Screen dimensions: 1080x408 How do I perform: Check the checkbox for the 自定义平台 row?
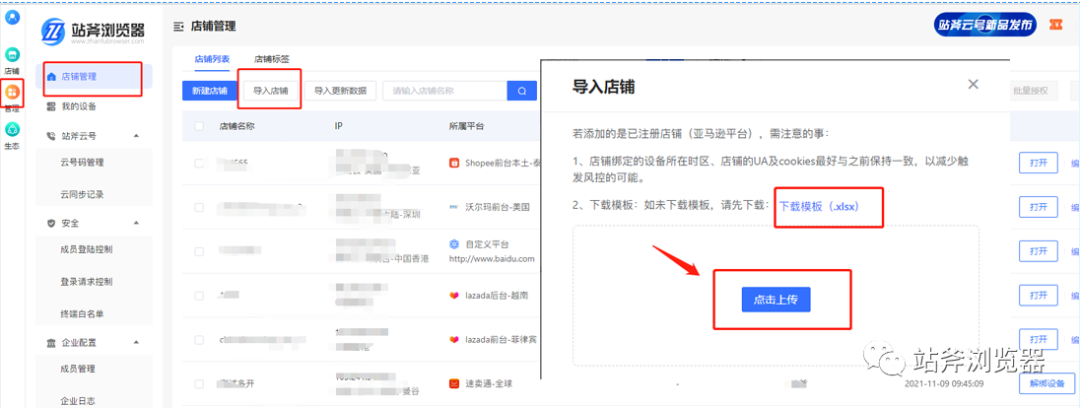(x=200, y=250)
